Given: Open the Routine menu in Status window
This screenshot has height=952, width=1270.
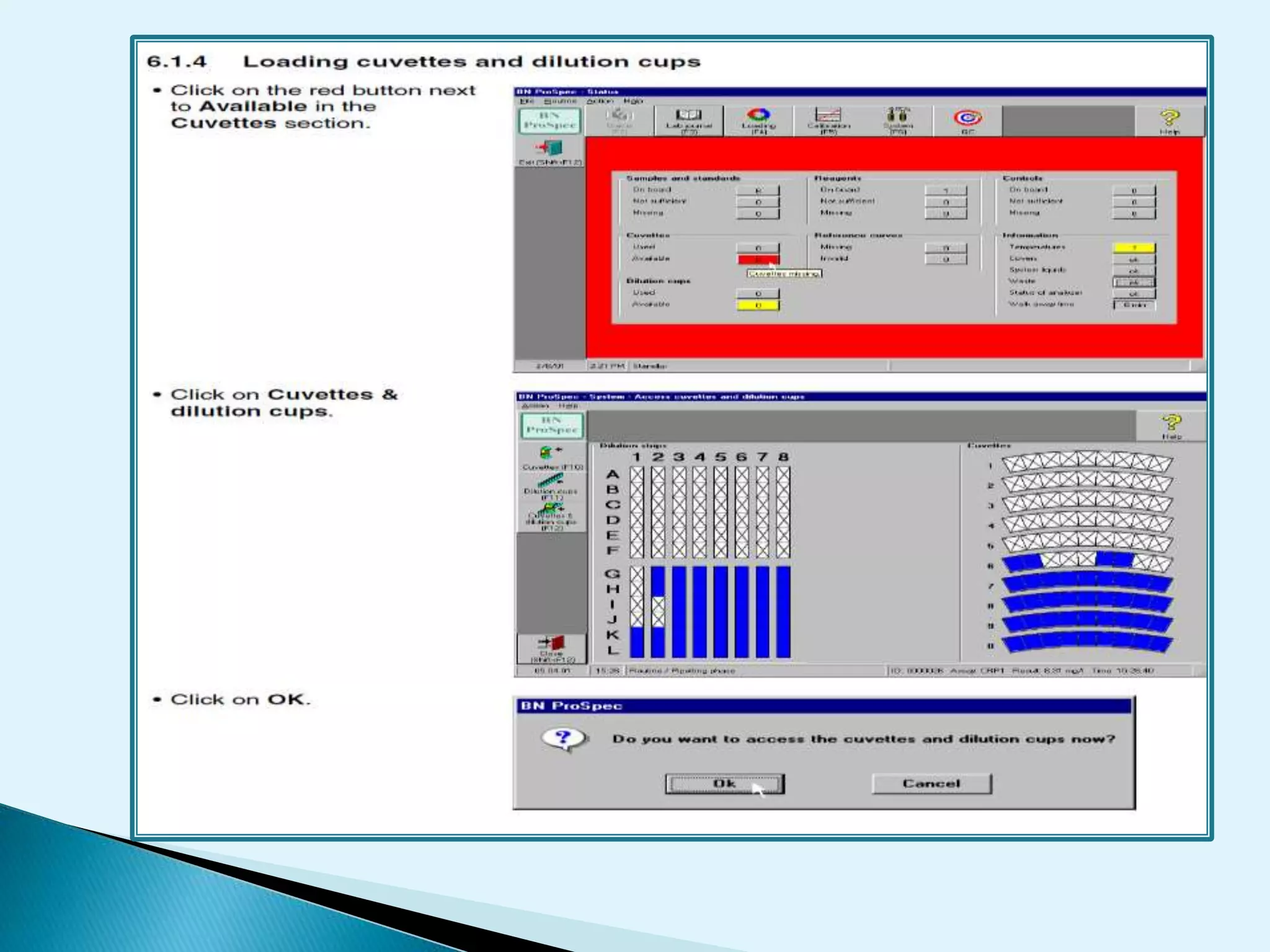Looking at the screenshot, I should [560, 101].
